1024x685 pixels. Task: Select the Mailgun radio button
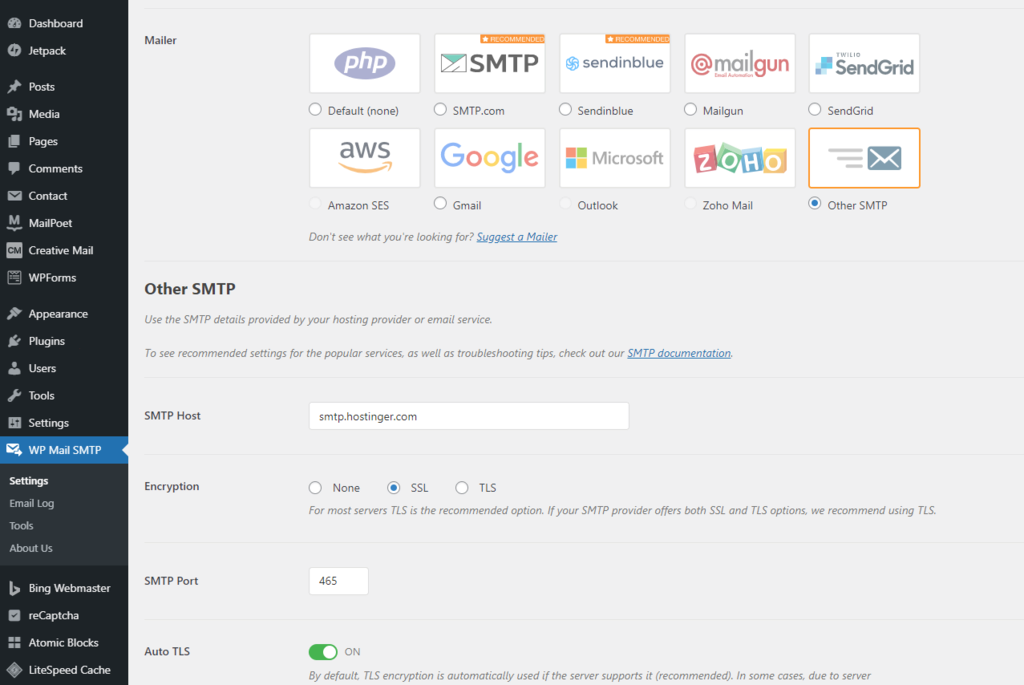tap(690, 110)
